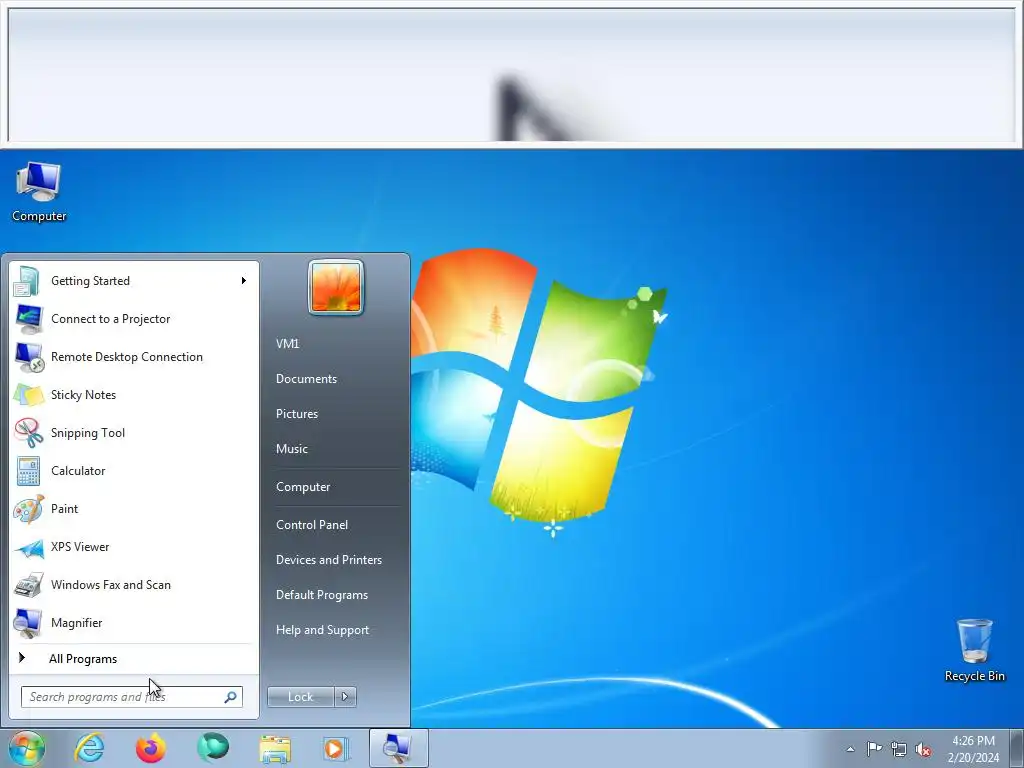Select the Computer desktop icon
This screenshot has width=1024, height=768.
[39, 192]
